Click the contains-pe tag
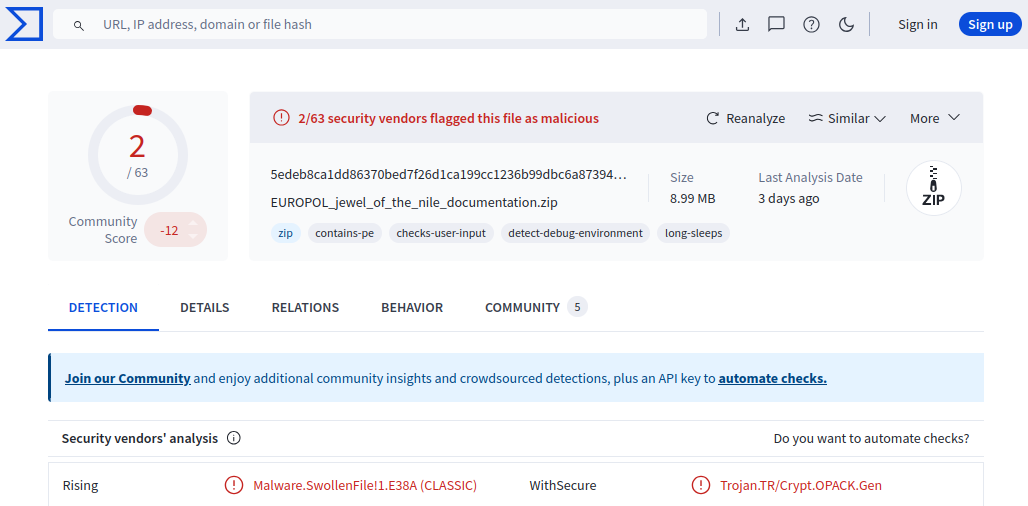Viewport: 1028px width, 506px height. [x=345, y=233]
